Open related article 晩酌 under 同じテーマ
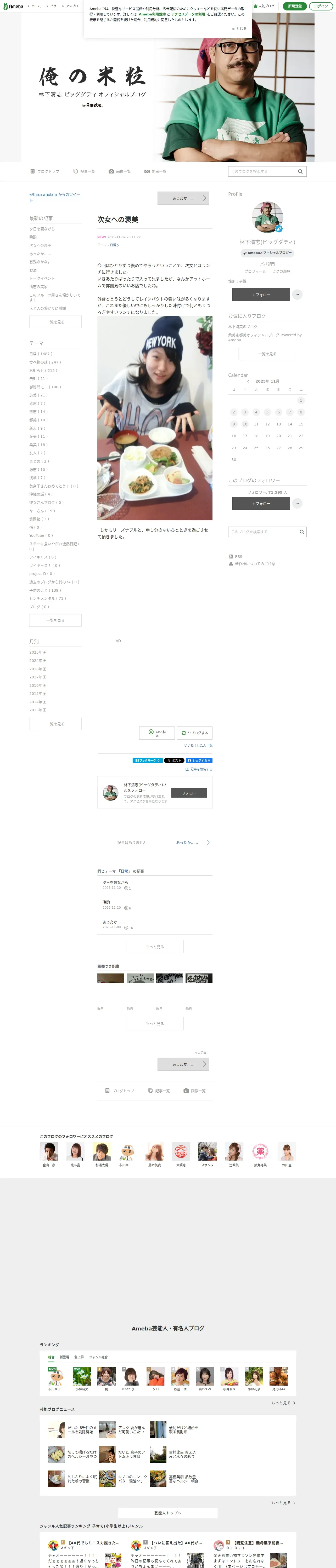336x1568 pixels. pos(106,902)
